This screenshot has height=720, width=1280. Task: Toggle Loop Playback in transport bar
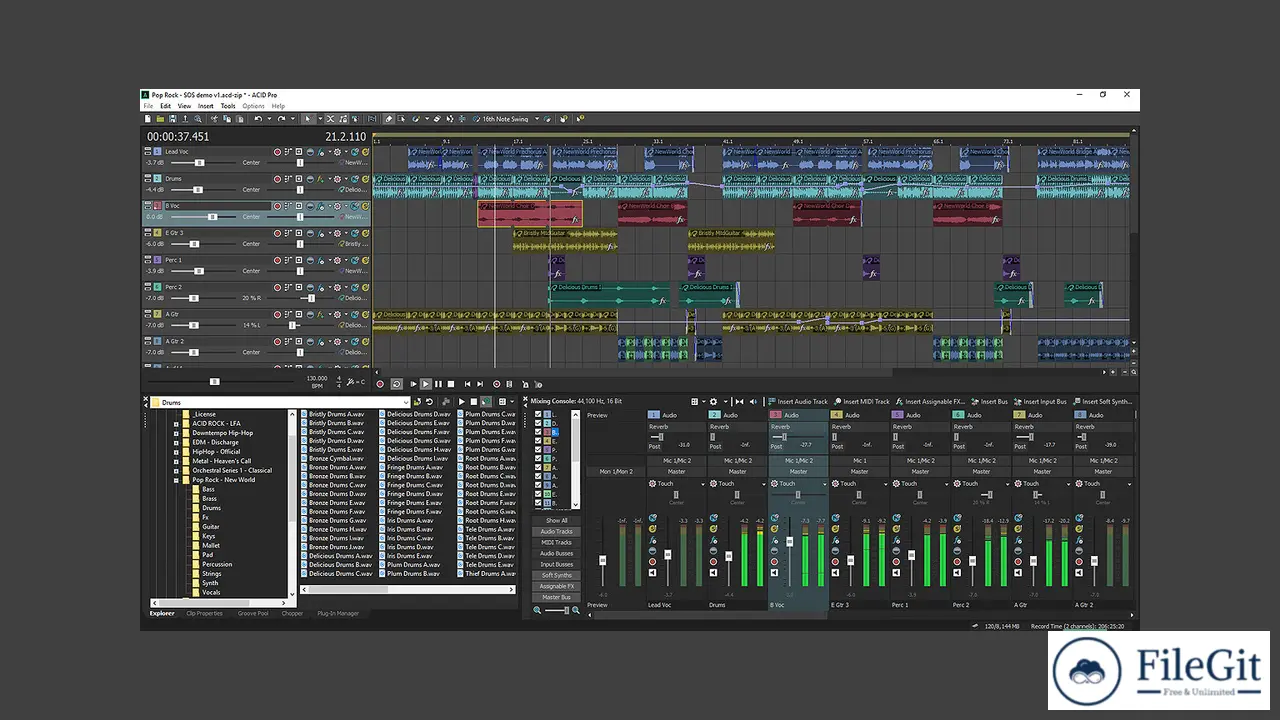click(397, 384)
